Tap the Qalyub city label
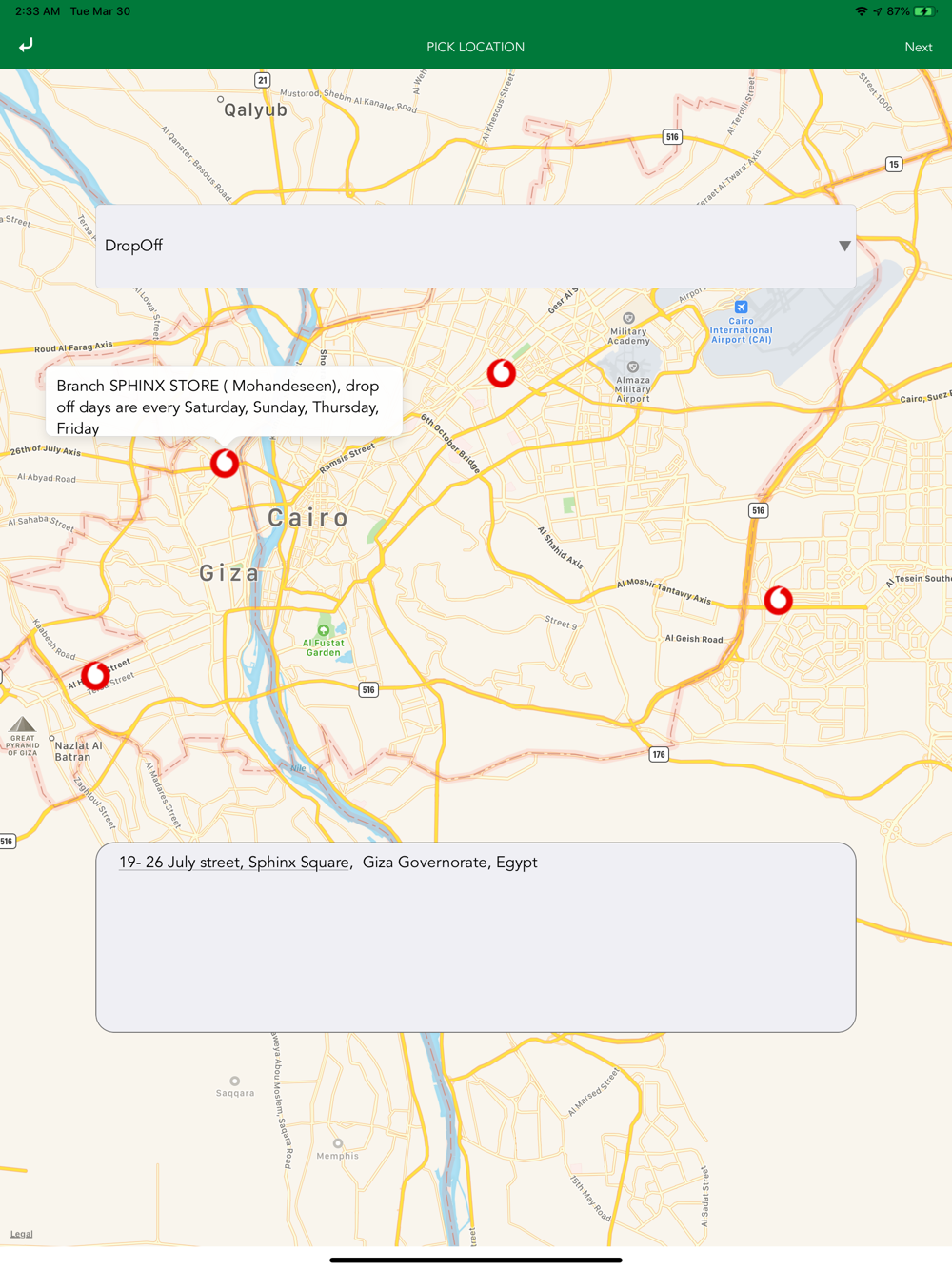Screen dimensions: 952x1270 pyautogui.click(x=255, y=109)
